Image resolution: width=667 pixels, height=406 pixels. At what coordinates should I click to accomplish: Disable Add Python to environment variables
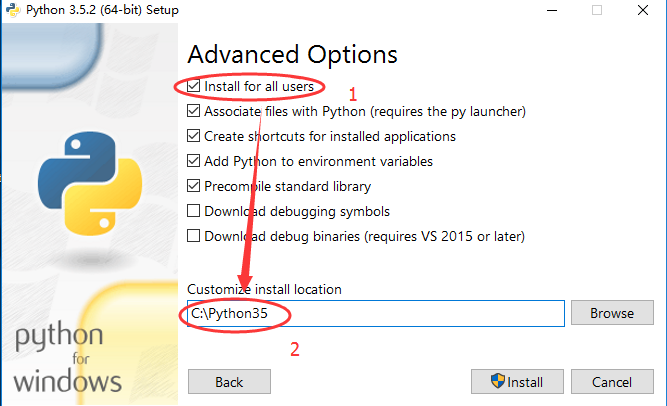(x=194, y=161)
